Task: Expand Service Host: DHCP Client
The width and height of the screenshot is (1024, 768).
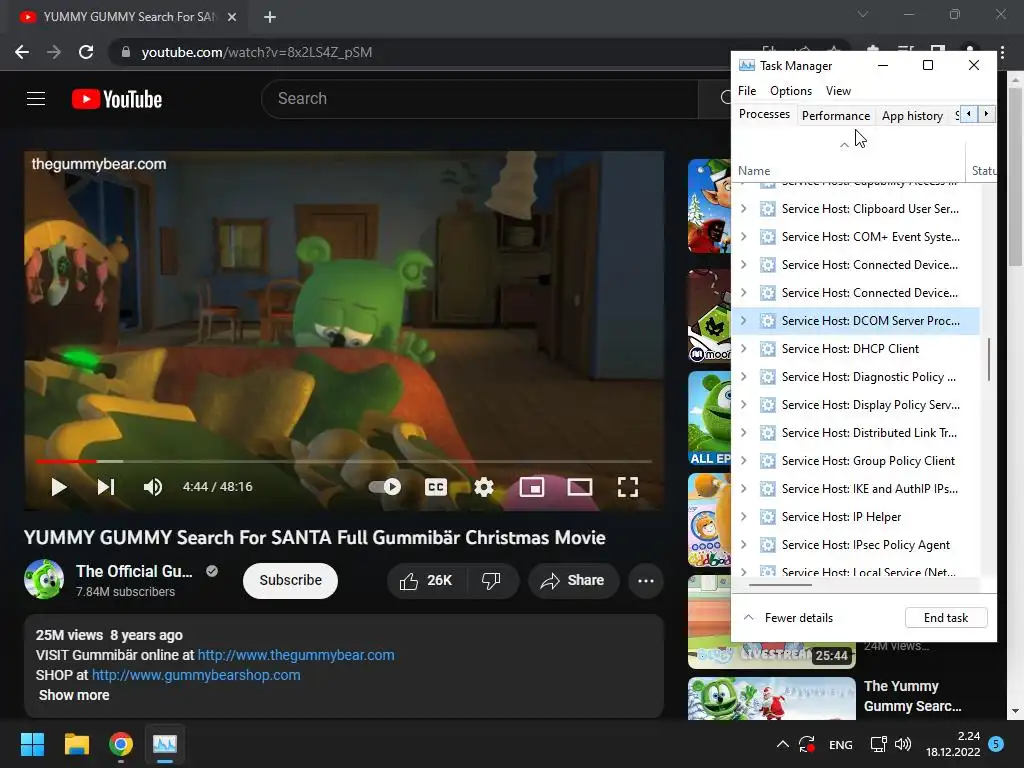Action: (743, 349)
